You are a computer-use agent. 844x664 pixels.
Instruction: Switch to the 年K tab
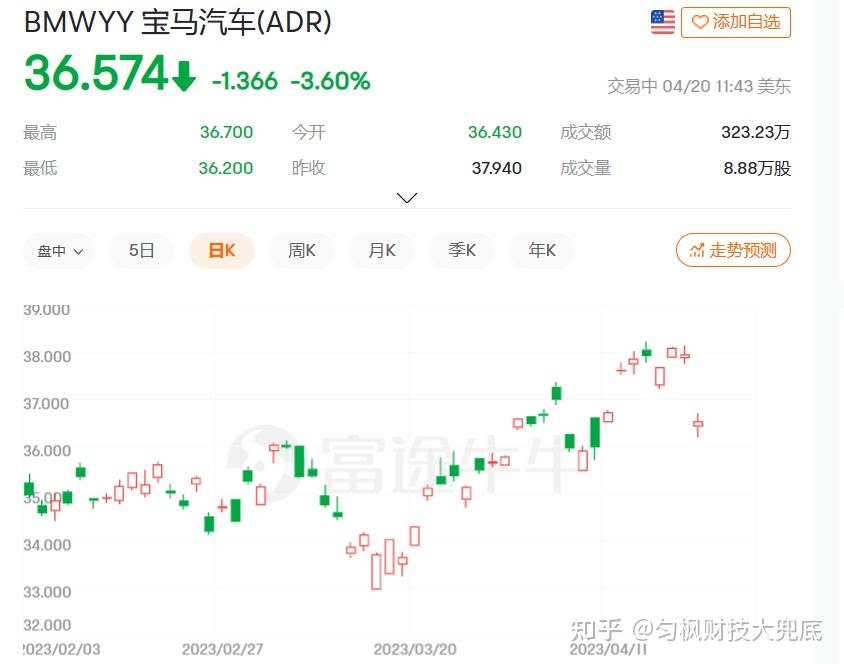pos(541,251)
